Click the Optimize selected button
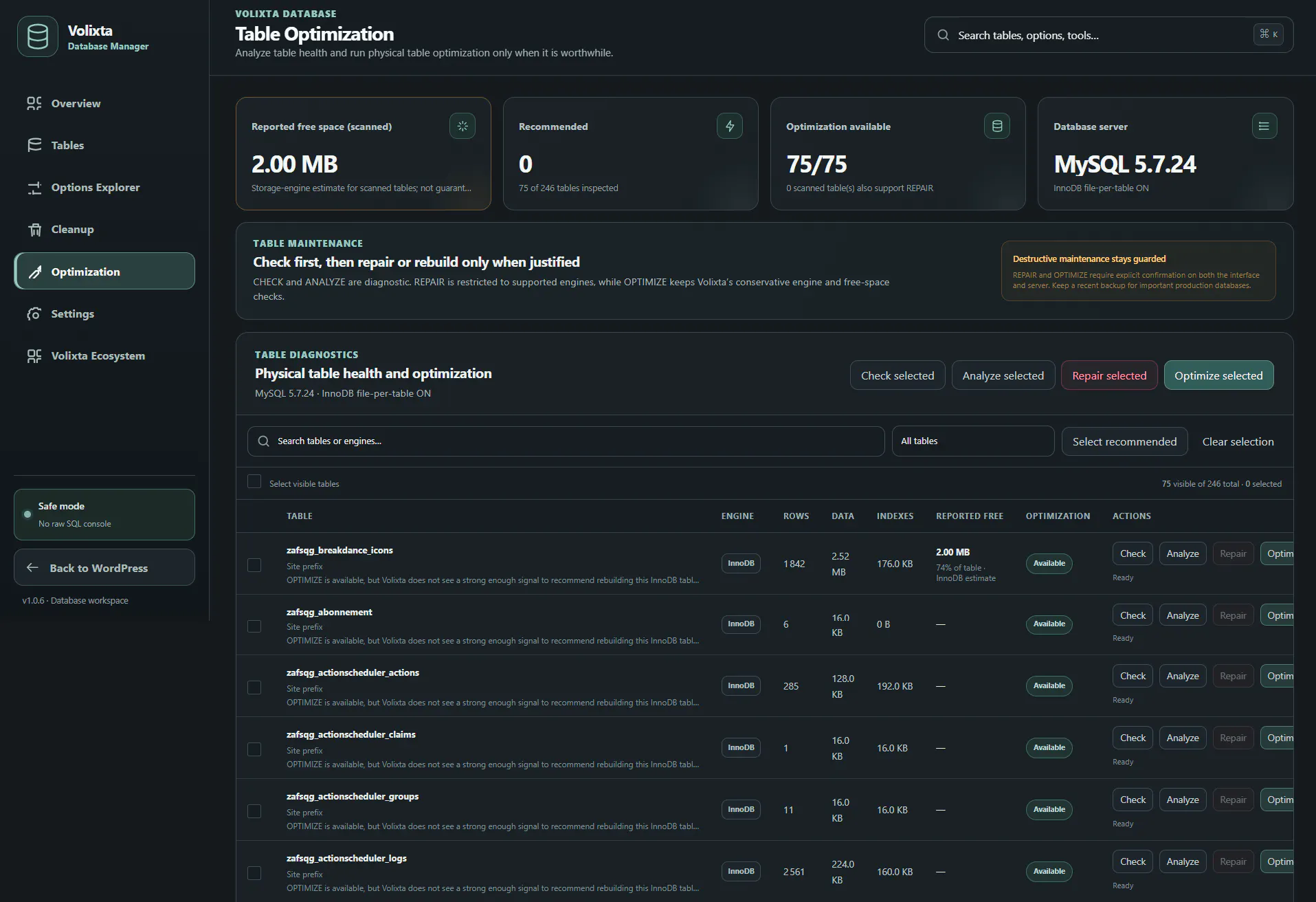The image size is (1316, 902). click(1218, 375)
